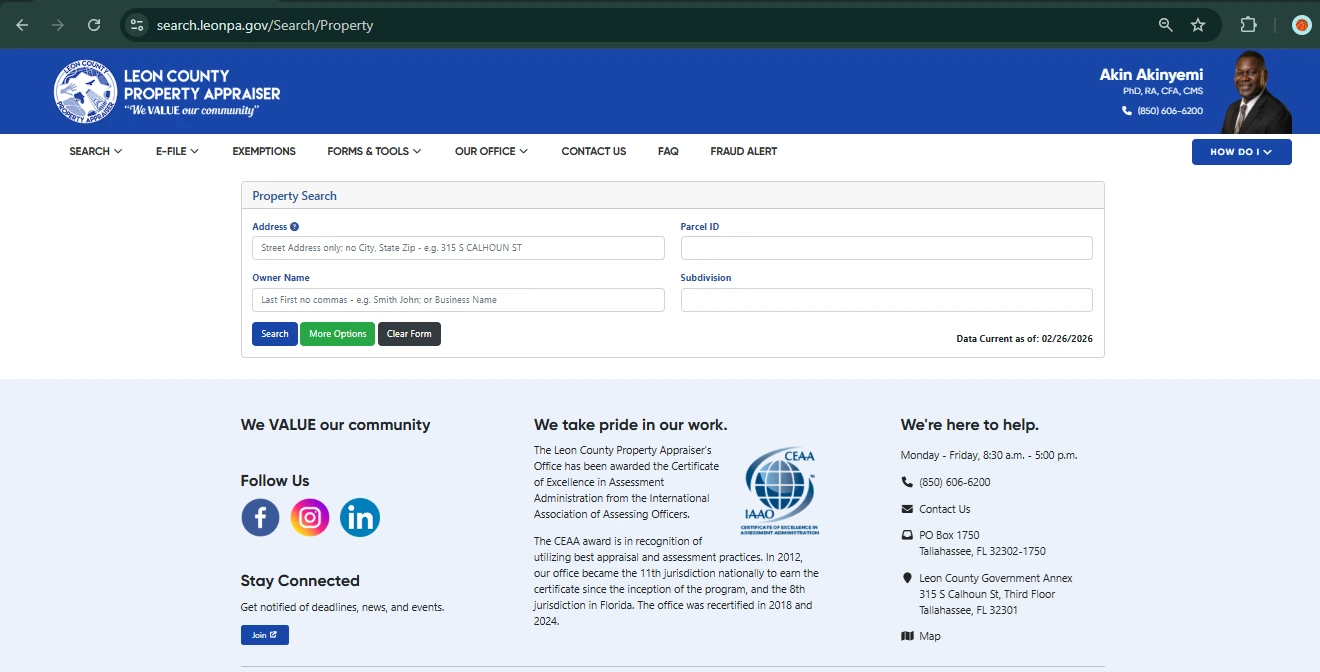Viewport: 1320px width, 672px height.
Task: Expand the SEARCH dropdown menu
Action: pos(95,151)
